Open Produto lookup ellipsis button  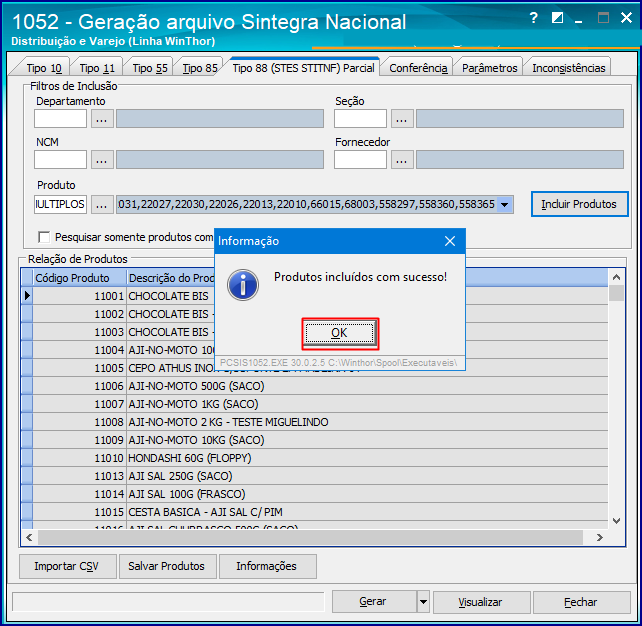(102, 204)
